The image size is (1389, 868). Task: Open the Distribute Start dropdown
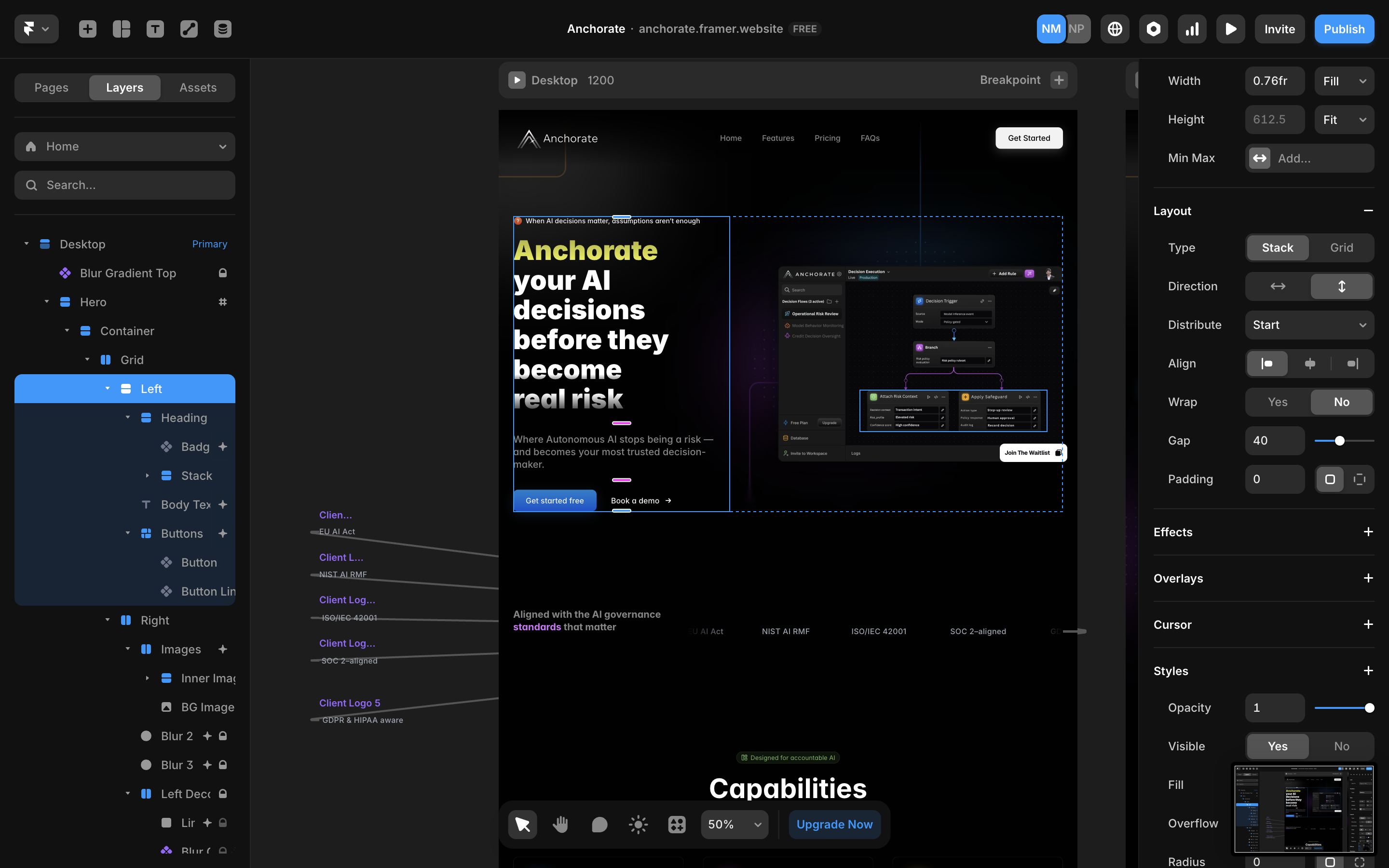pos(1308,325)
